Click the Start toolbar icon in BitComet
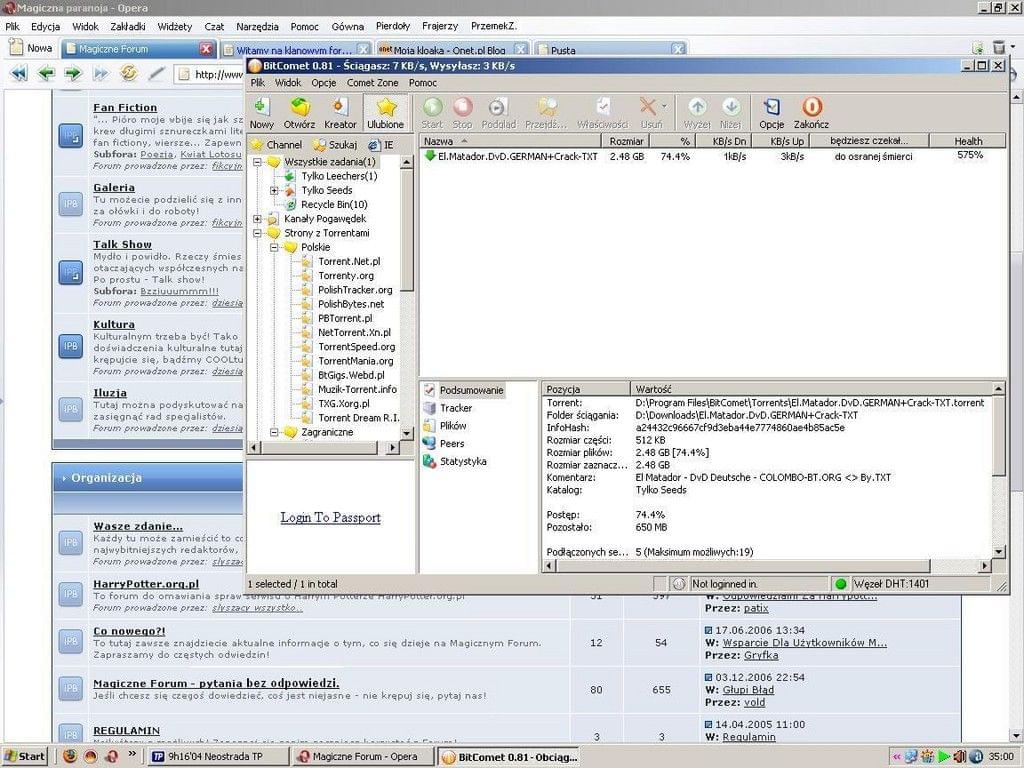This screenshot has width=1024, height=768. click(432, 112)
